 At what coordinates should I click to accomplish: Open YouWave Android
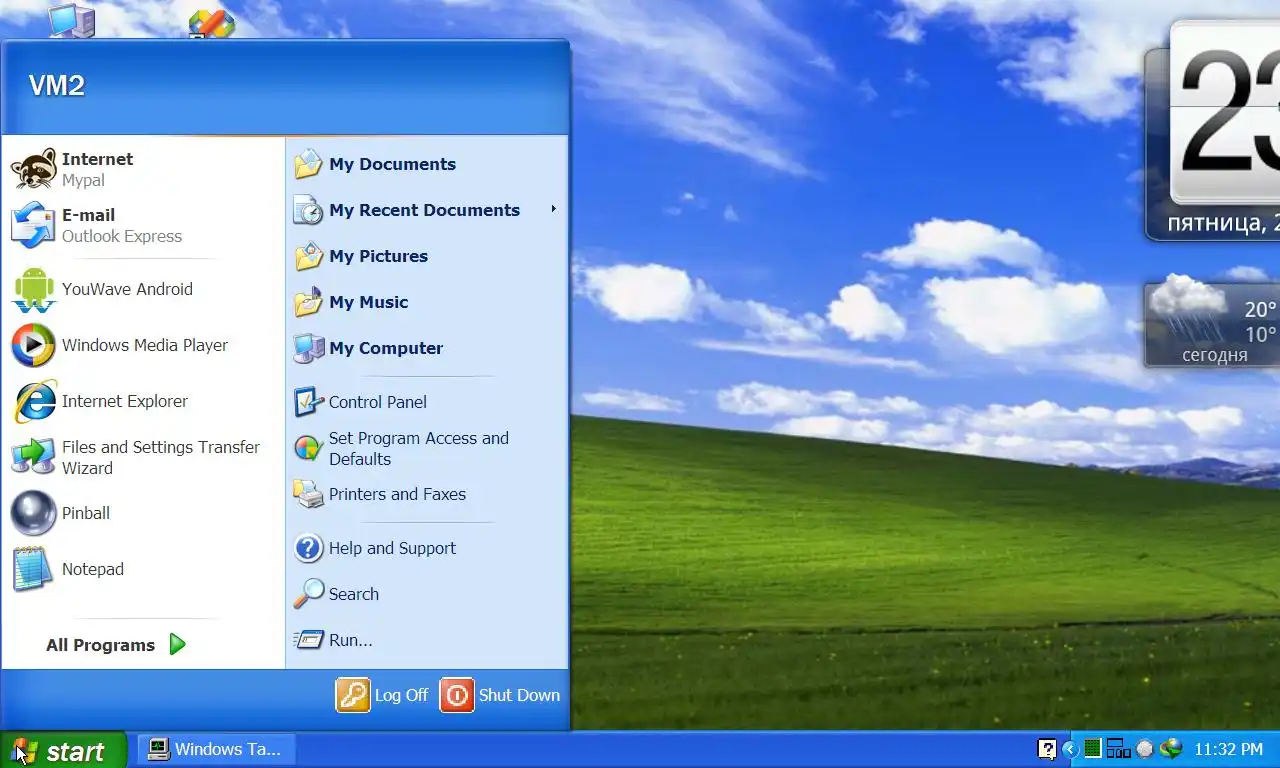[x=143, y=289]
